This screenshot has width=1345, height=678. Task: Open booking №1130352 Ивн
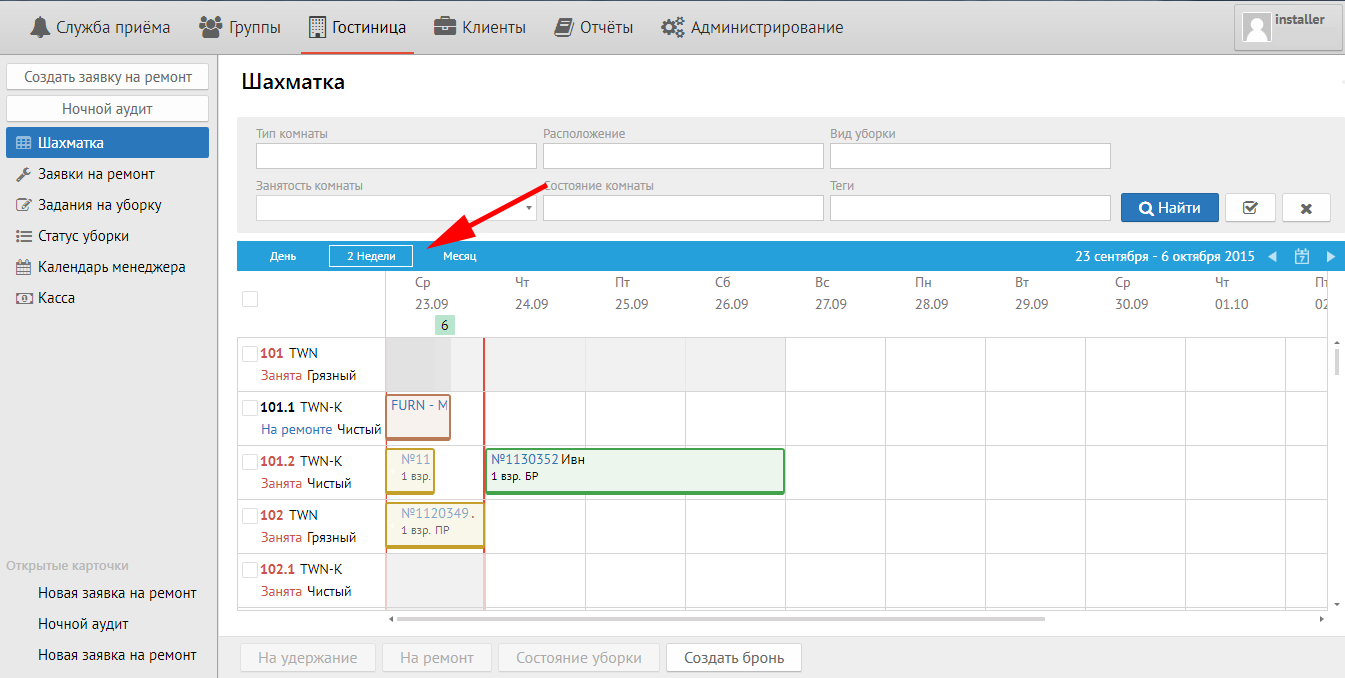[x=634, y=471]
